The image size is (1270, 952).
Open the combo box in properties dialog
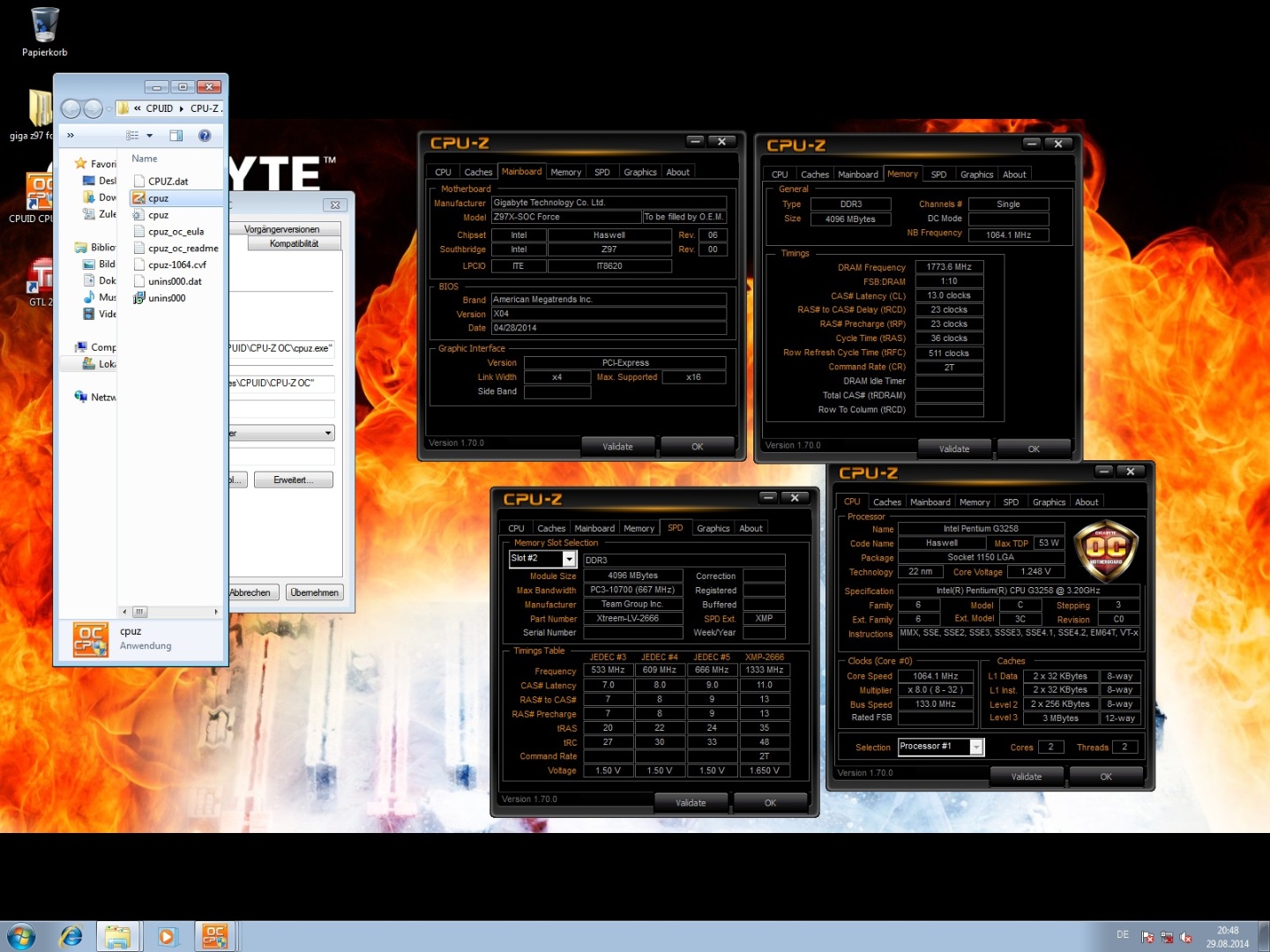pos(282,433)
